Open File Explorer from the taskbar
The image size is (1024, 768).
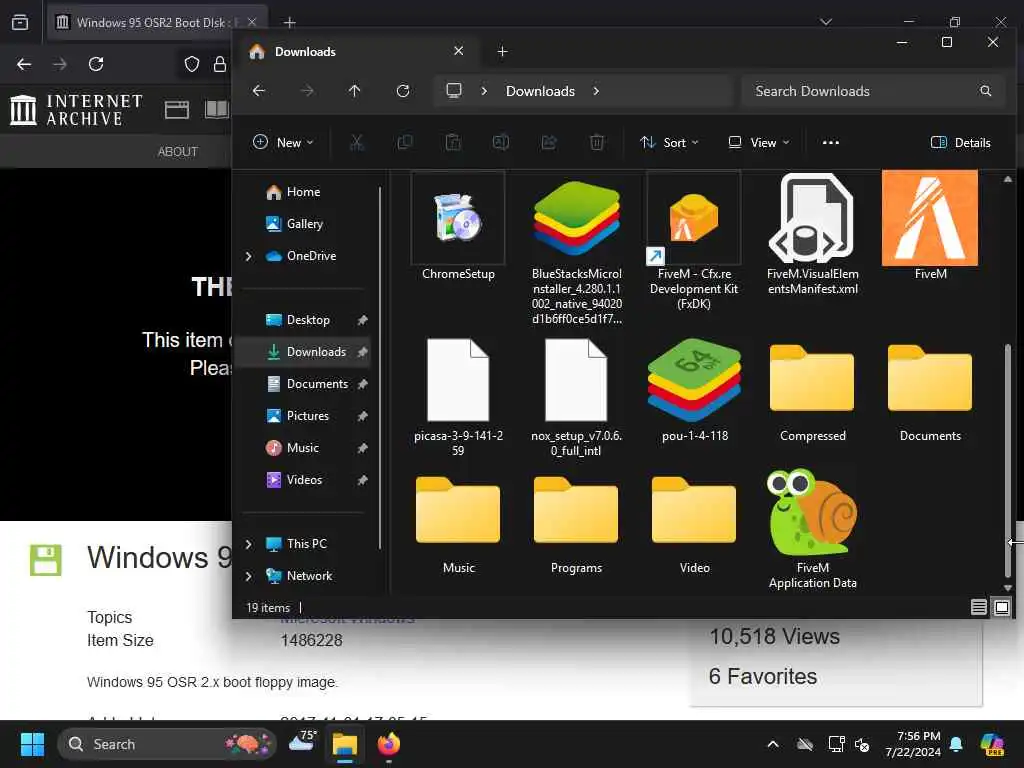coord(345,744)
